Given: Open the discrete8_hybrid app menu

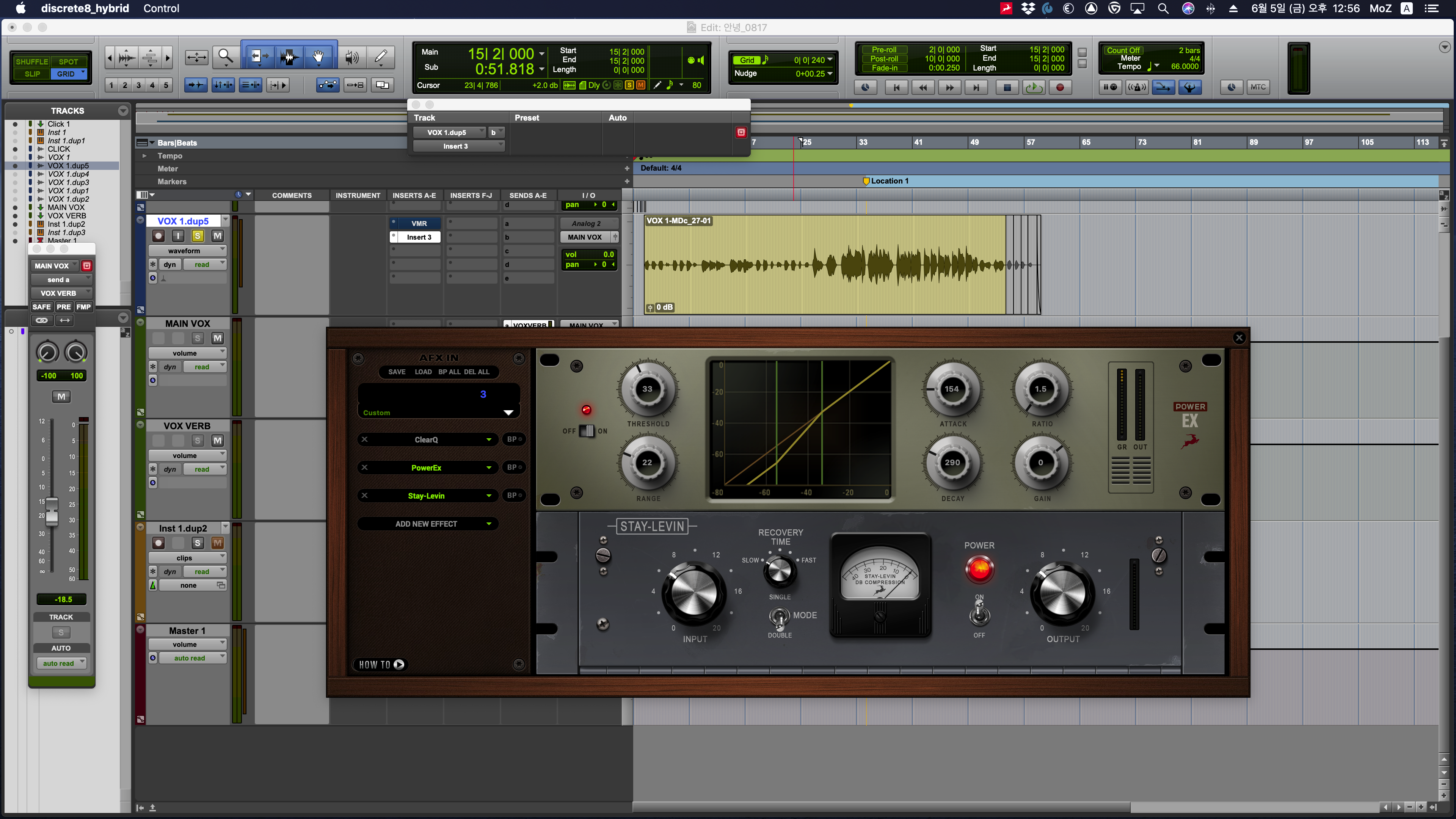Looking at the screenshot, I should click(85, 8).
